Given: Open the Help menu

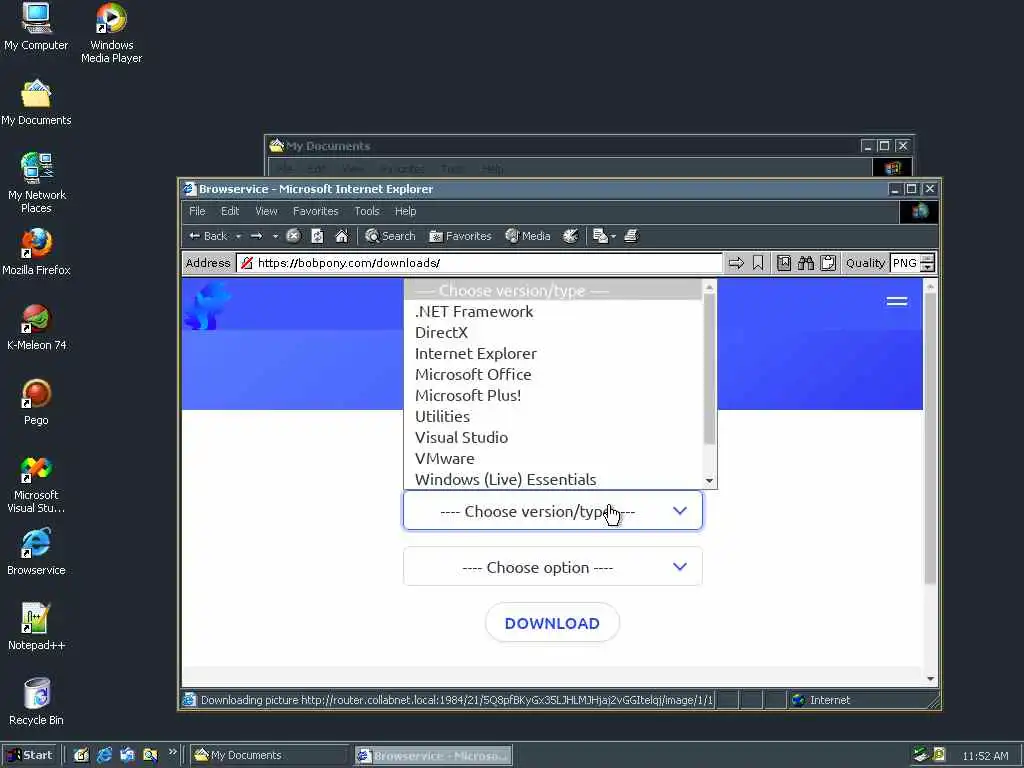Looking at the screenshot, I should click(405, 211).
